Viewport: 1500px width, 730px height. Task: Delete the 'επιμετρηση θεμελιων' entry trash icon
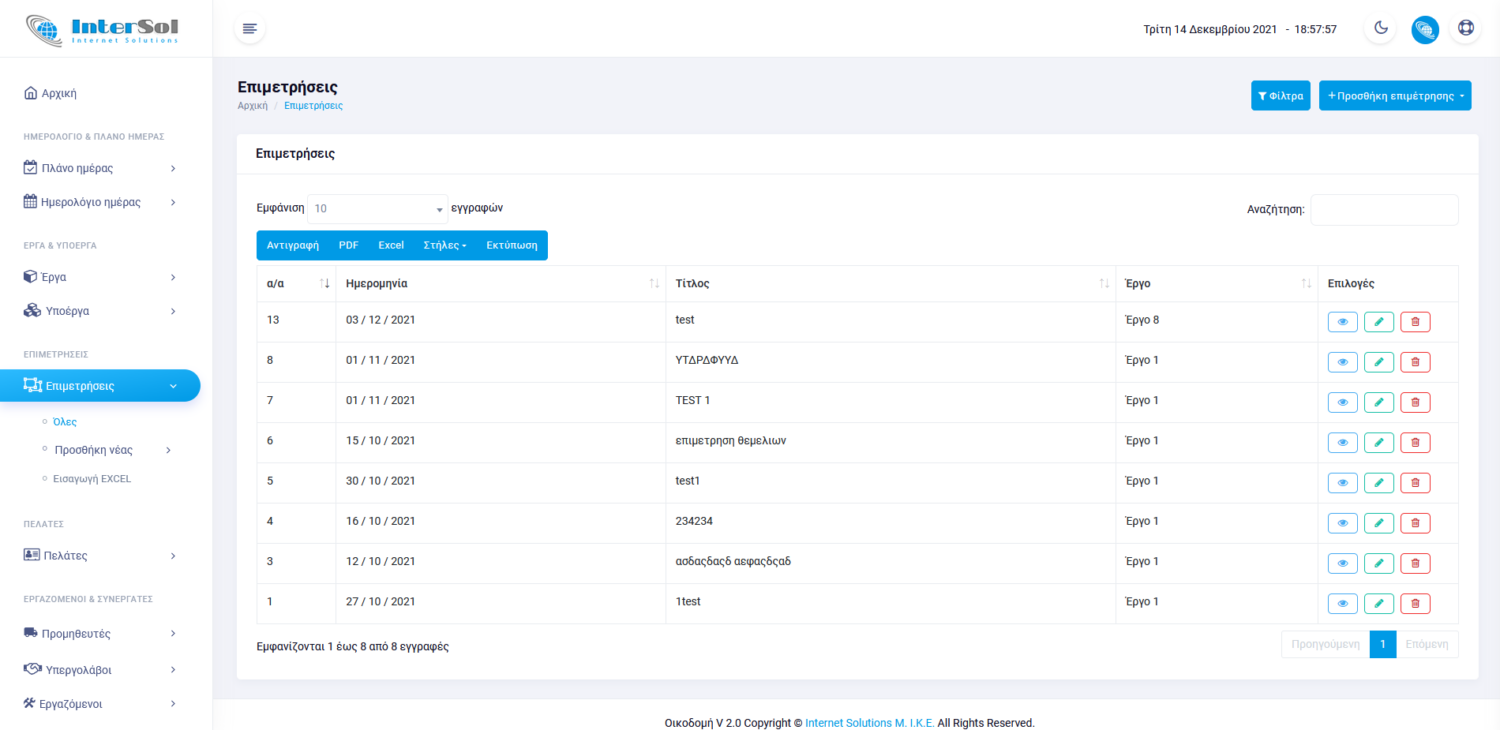point(1415,443)
